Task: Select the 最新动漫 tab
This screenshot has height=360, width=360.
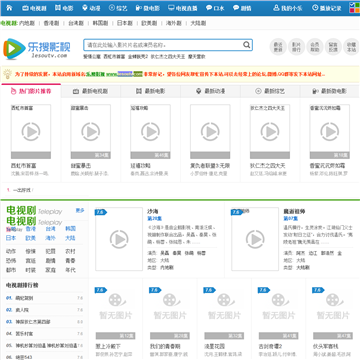Action: tap(210, 91)
